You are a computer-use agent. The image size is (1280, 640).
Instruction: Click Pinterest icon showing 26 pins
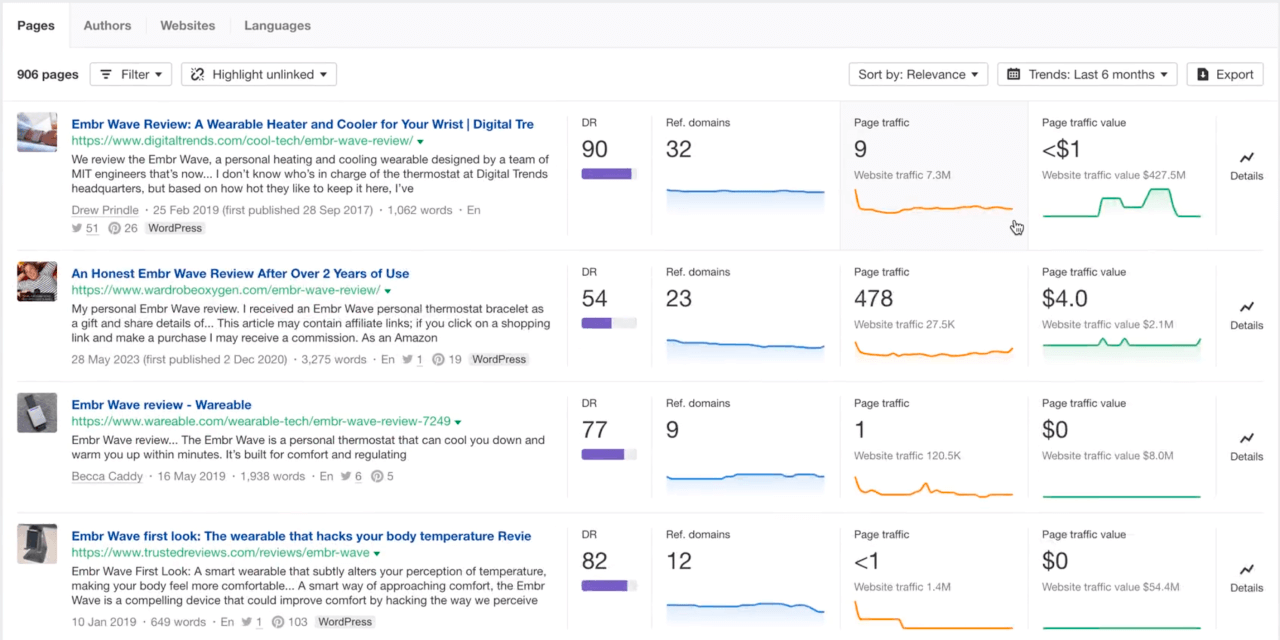[x=115, y=228]
